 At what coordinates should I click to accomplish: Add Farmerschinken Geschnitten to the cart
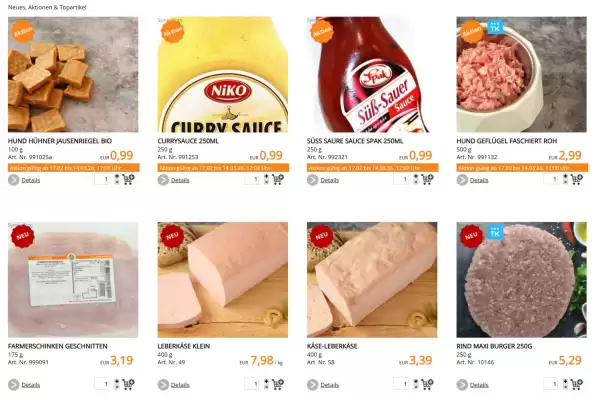[x=128, y=384]
